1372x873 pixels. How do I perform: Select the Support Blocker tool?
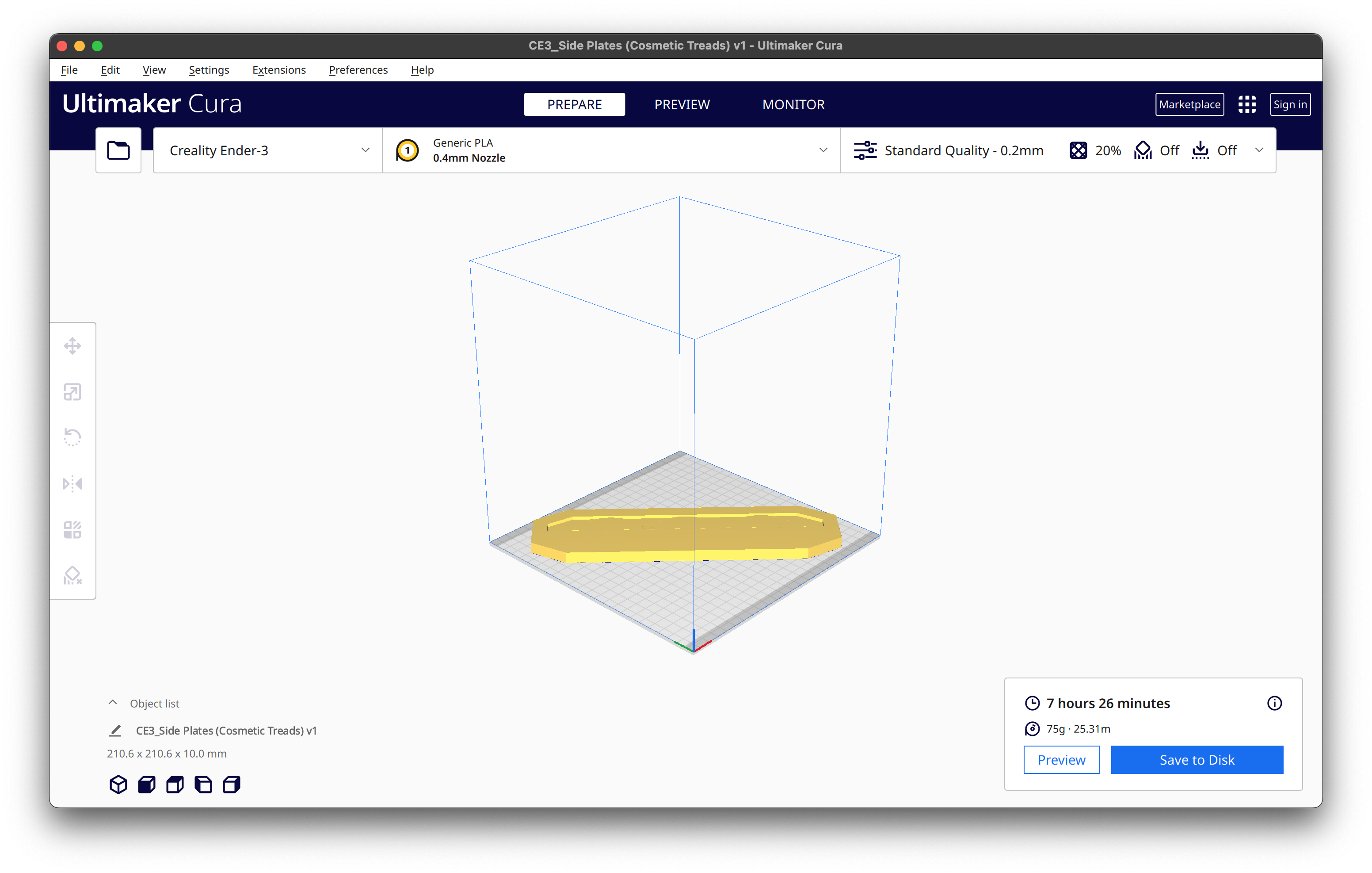pos(72,575)
